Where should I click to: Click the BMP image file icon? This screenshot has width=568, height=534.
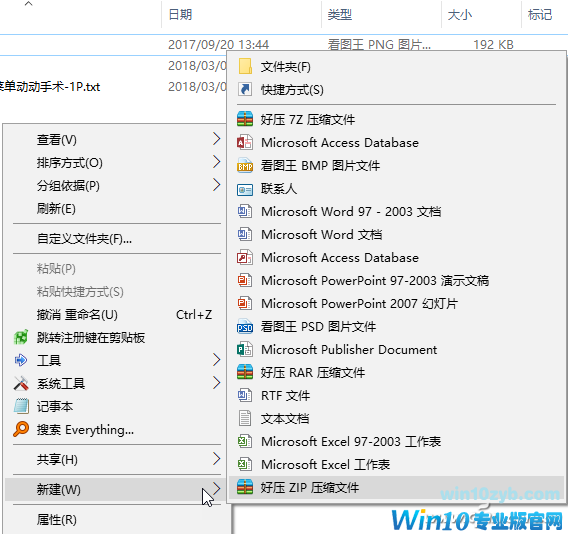pos(245,166)
